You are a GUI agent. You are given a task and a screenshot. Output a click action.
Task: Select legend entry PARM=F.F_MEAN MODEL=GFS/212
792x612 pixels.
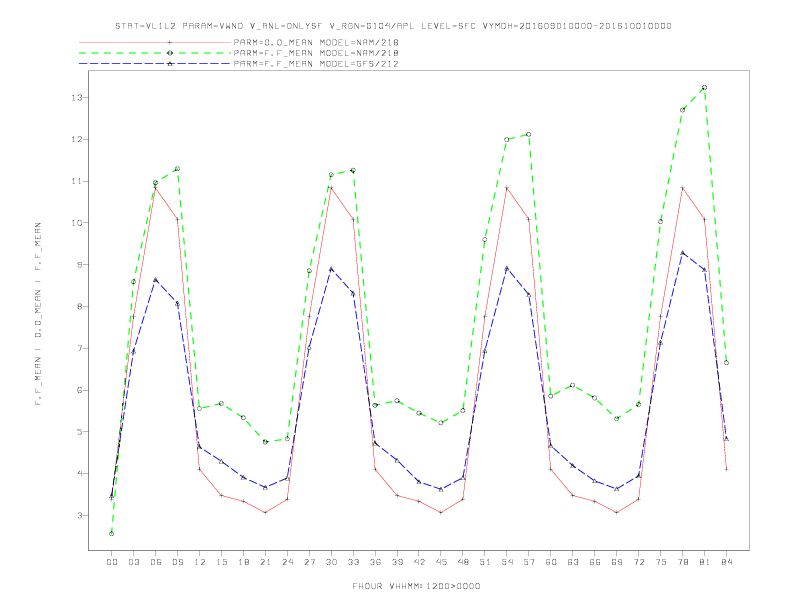[316, 64]
